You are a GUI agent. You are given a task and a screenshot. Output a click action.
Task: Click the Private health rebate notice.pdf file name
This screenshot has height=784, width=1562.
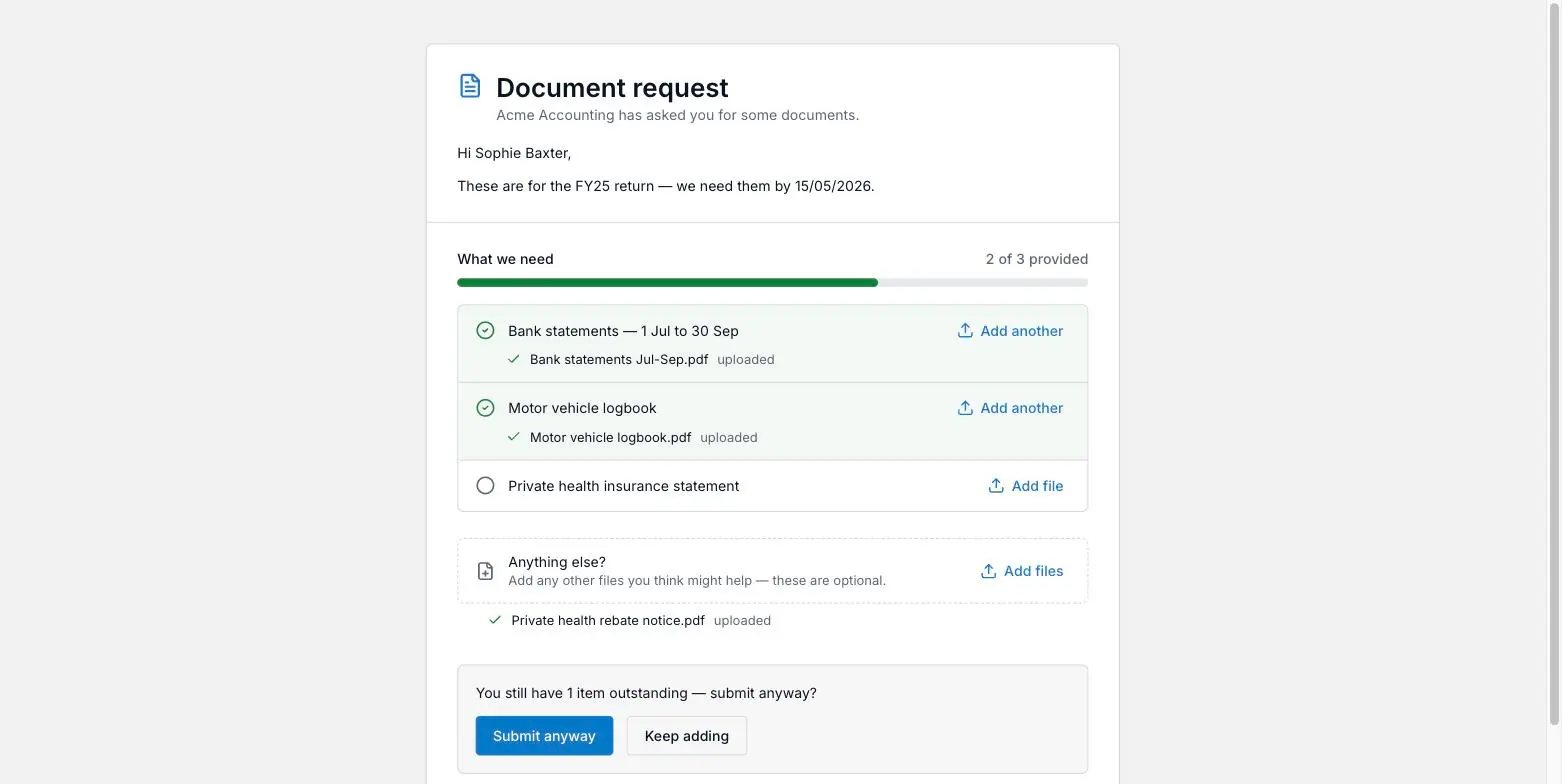coord(608,620)
